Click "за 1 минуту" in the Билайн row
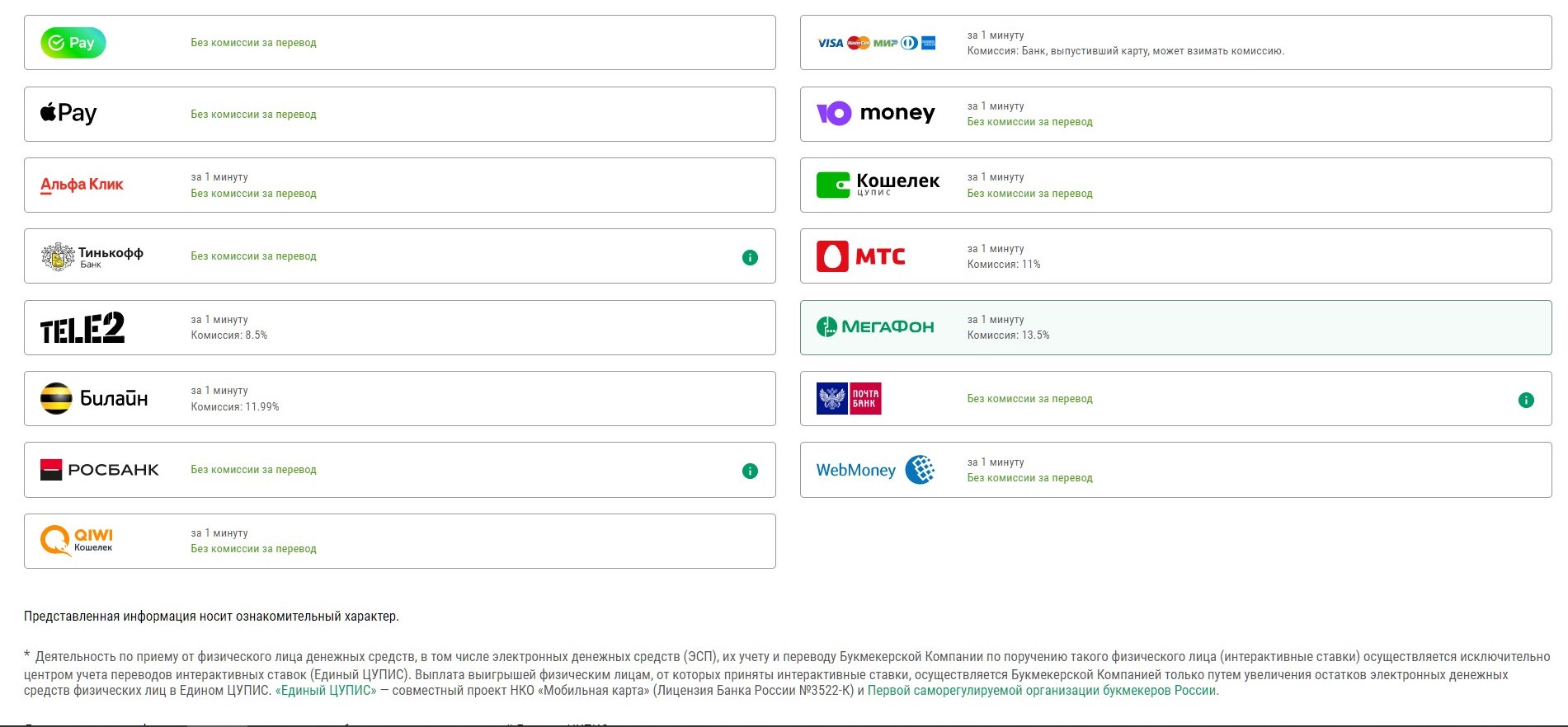Image resolution: width=1568 pixels, height=727 pixels. click(x=219, y=391)
